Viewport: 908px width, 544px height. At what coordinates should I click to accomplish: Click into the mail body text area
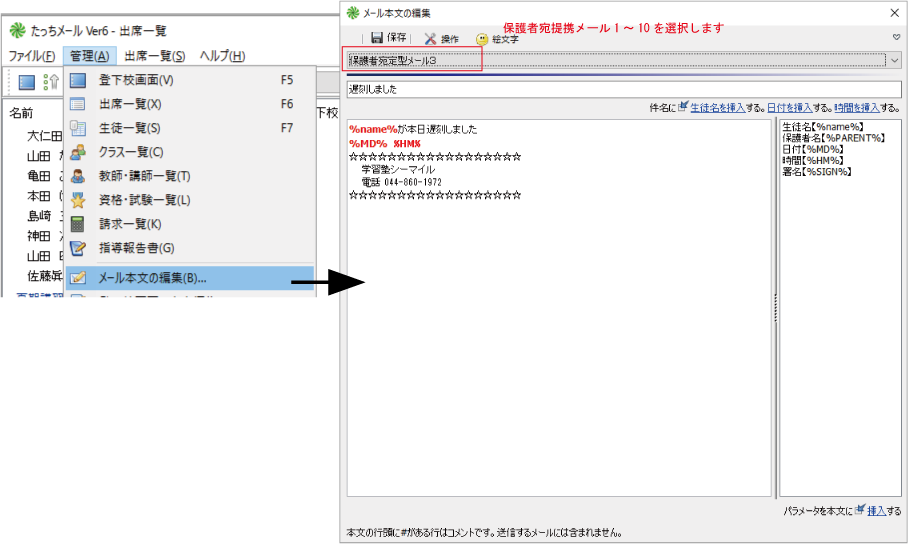coord(559,308)
